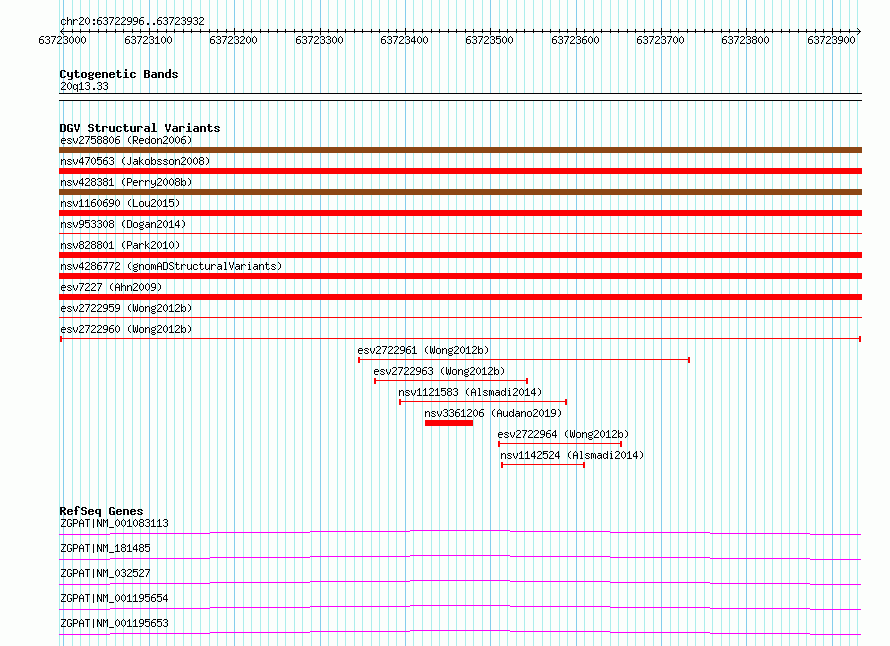
Task: Click ruler position 63723700
Action: click(660, 40)
